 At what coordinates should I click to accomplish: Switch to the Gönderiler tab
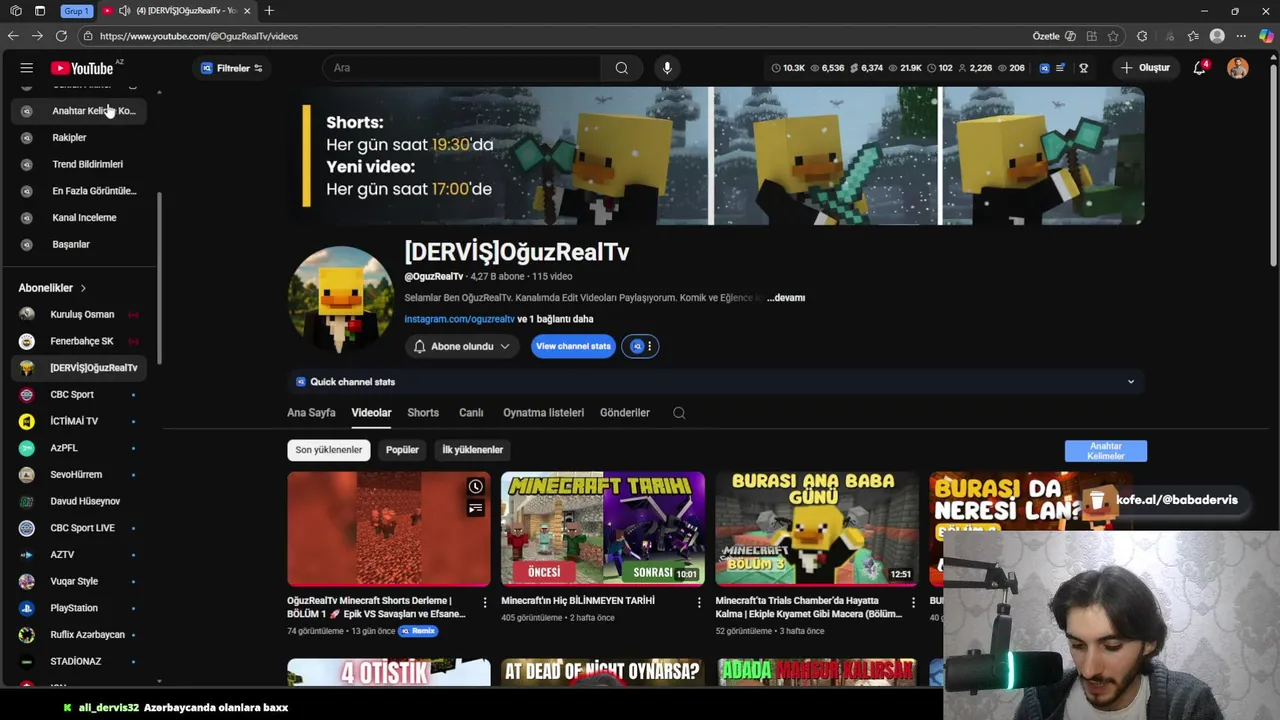tap(625, 413)
